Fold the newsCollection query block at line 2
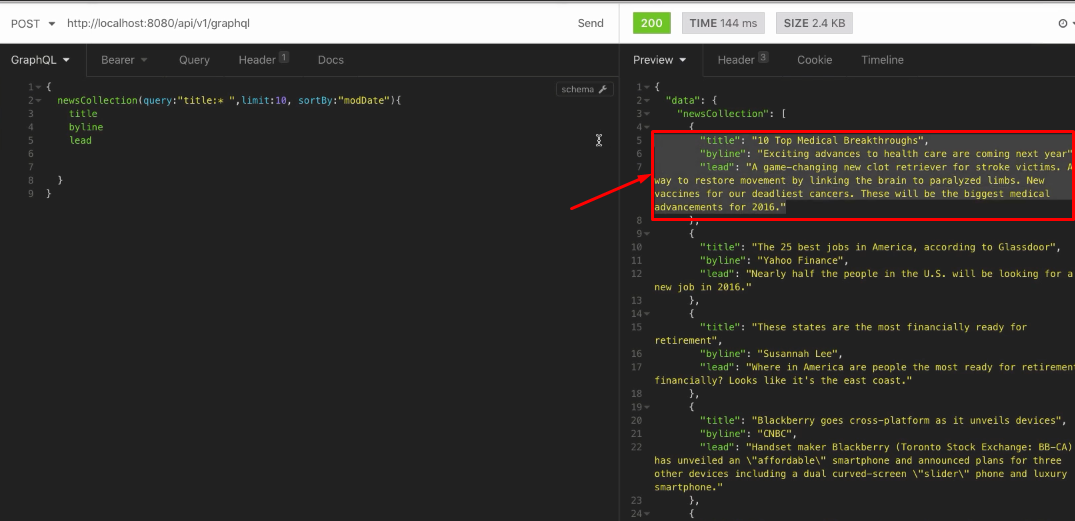This screenshot has width=1075, height=521. point(38,101)
